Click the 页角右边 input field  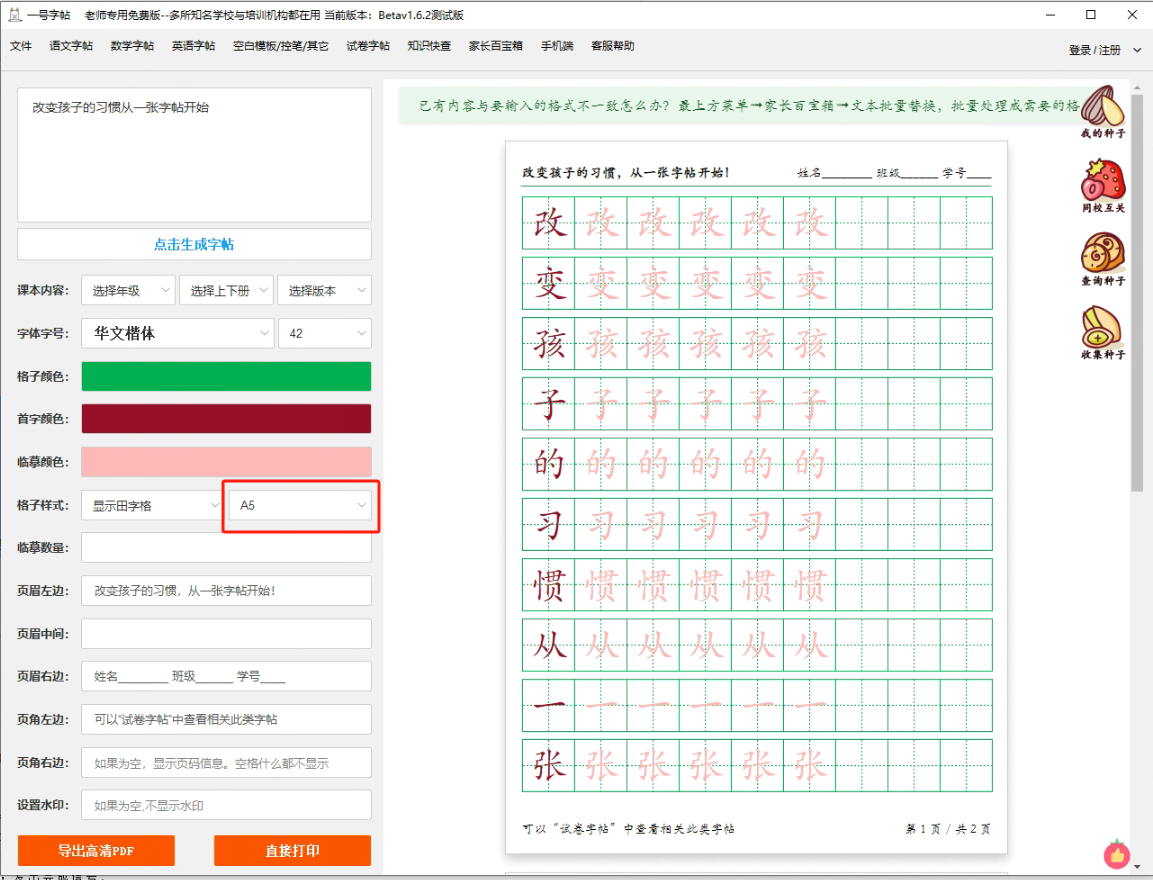pos(226,762)
